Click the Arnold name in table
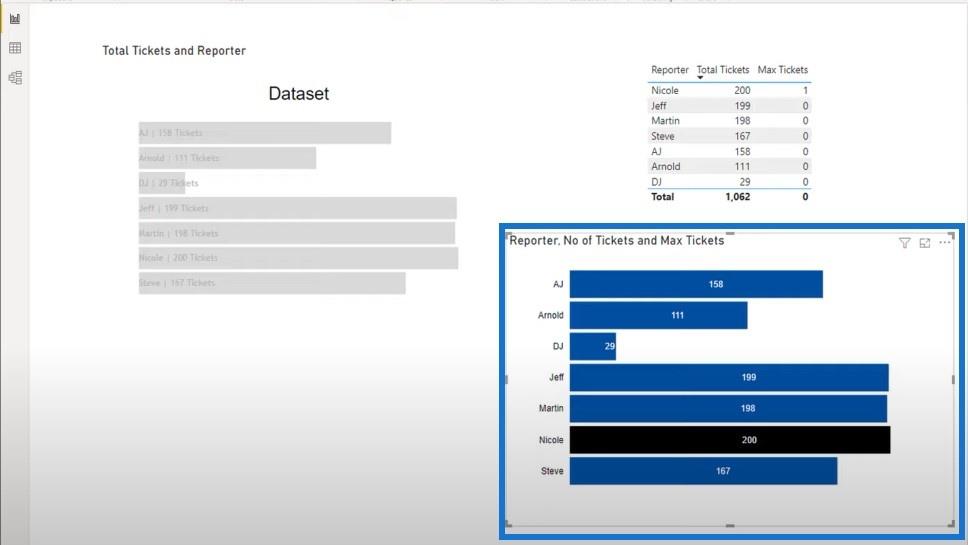Screen dimensions: 968x545 click(x=666, y=167)
